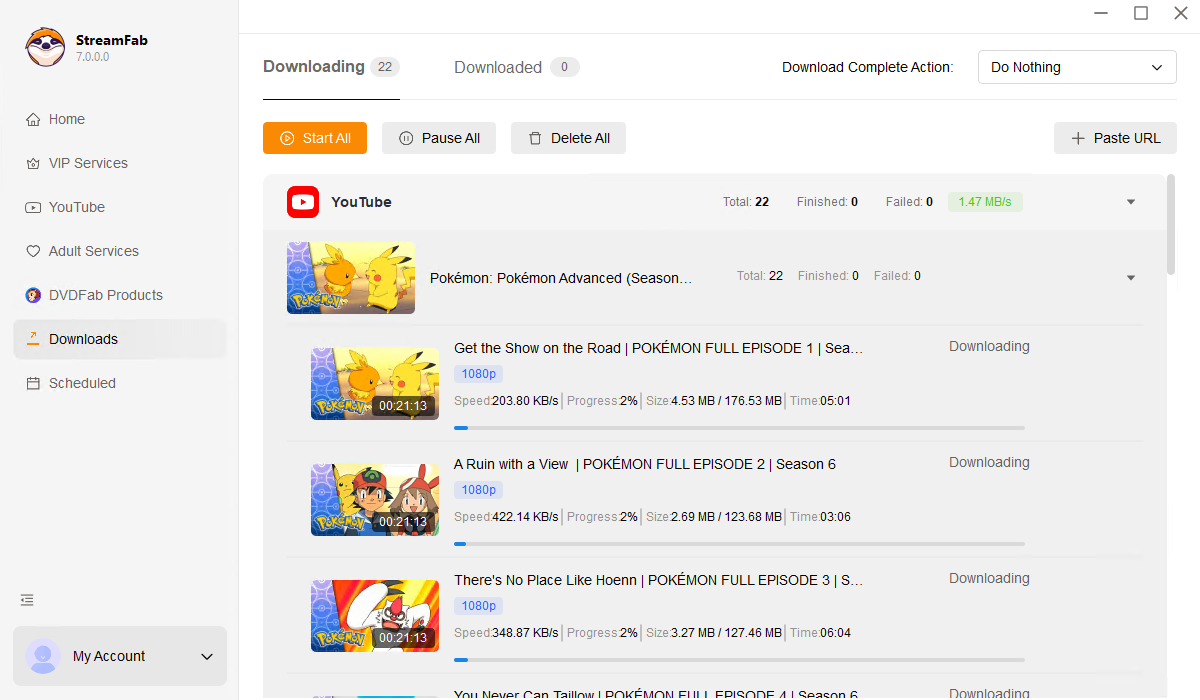
Task: Click the Episode 2 video thumbnail
Action: click(x=374, y=499)
